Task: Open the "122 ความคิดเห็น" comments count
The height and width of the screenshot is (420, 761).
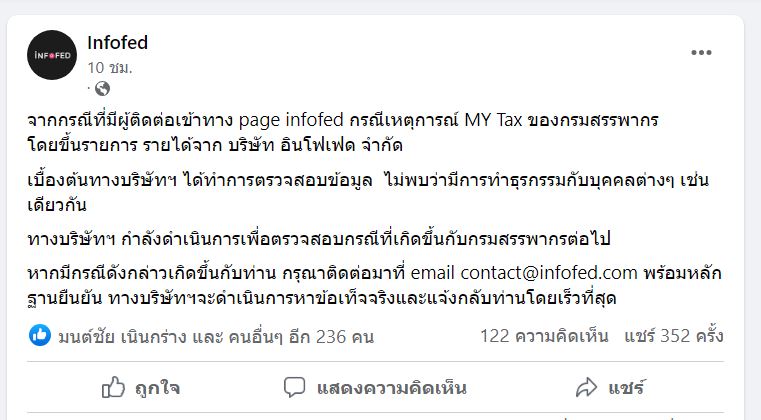Action: pyautogui.click(x=544, y=336)
